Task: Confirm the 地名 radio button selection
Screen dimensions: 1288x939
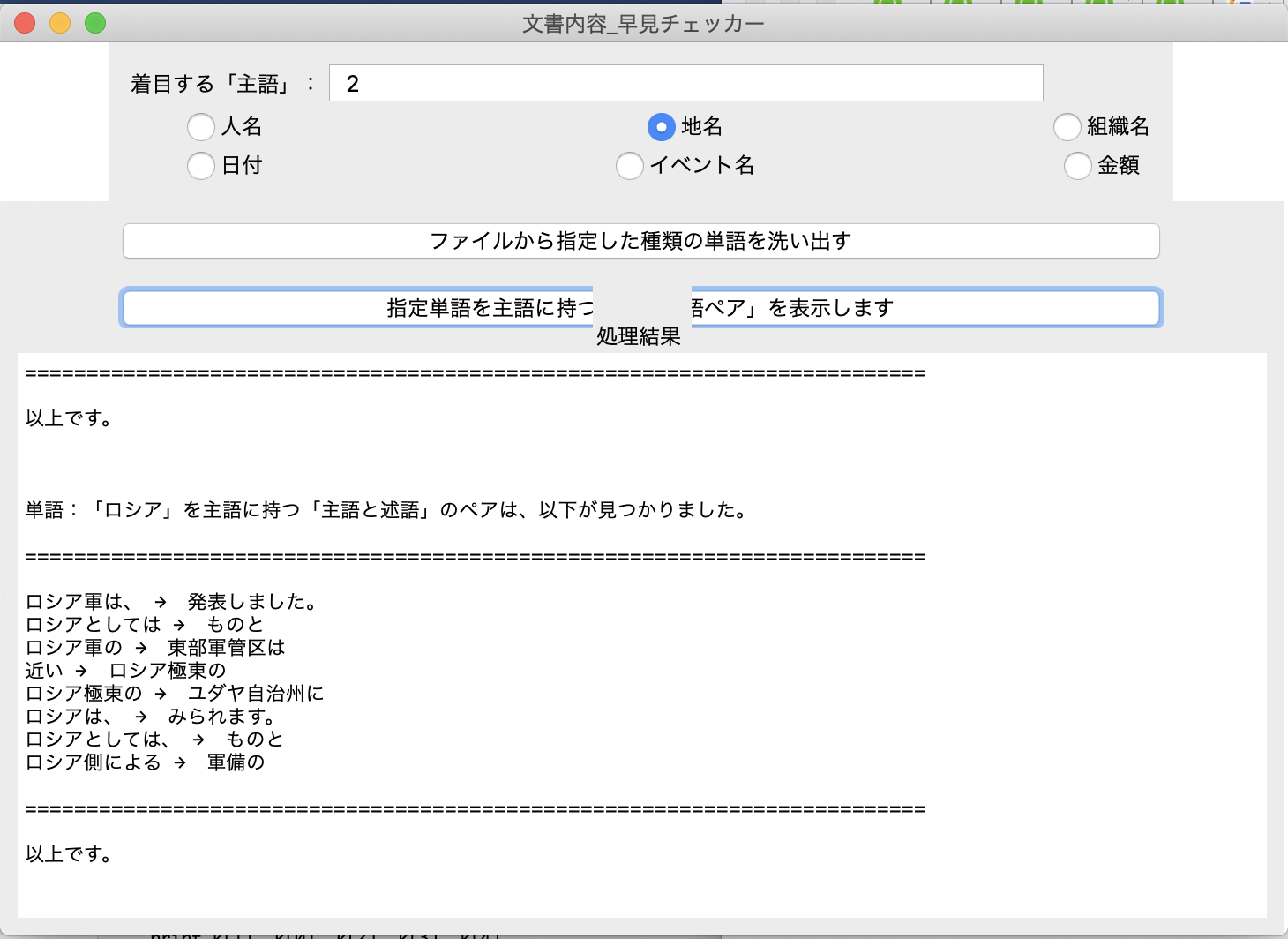Action: click(x=662, y=127)
